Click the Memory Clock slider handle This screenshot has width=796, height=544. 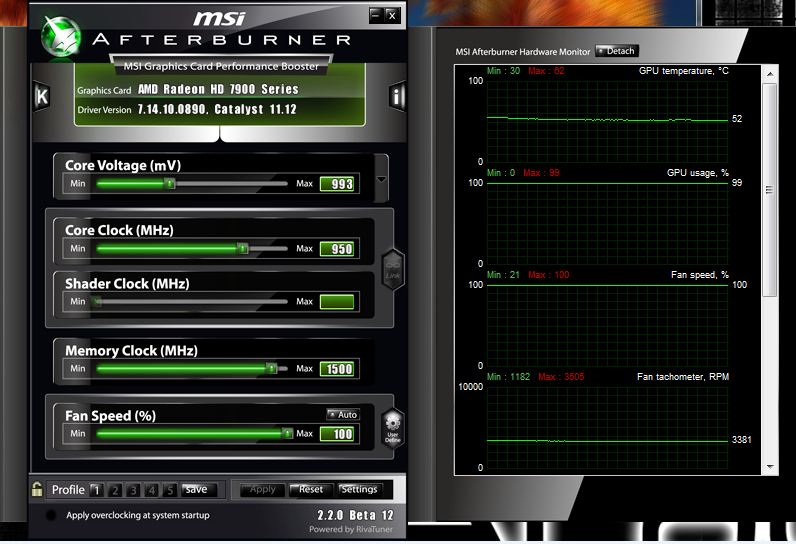pyautogui.click(x=272, y=368)
